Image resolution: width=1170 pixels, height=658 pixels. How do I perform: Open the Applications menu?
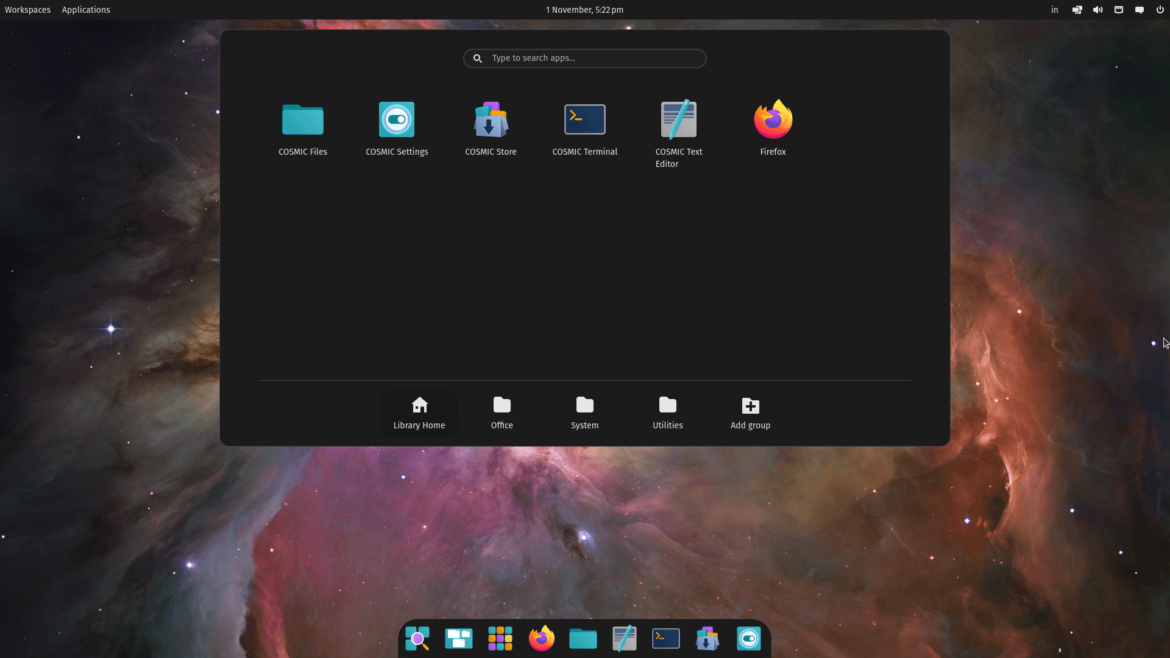point(86,9)
